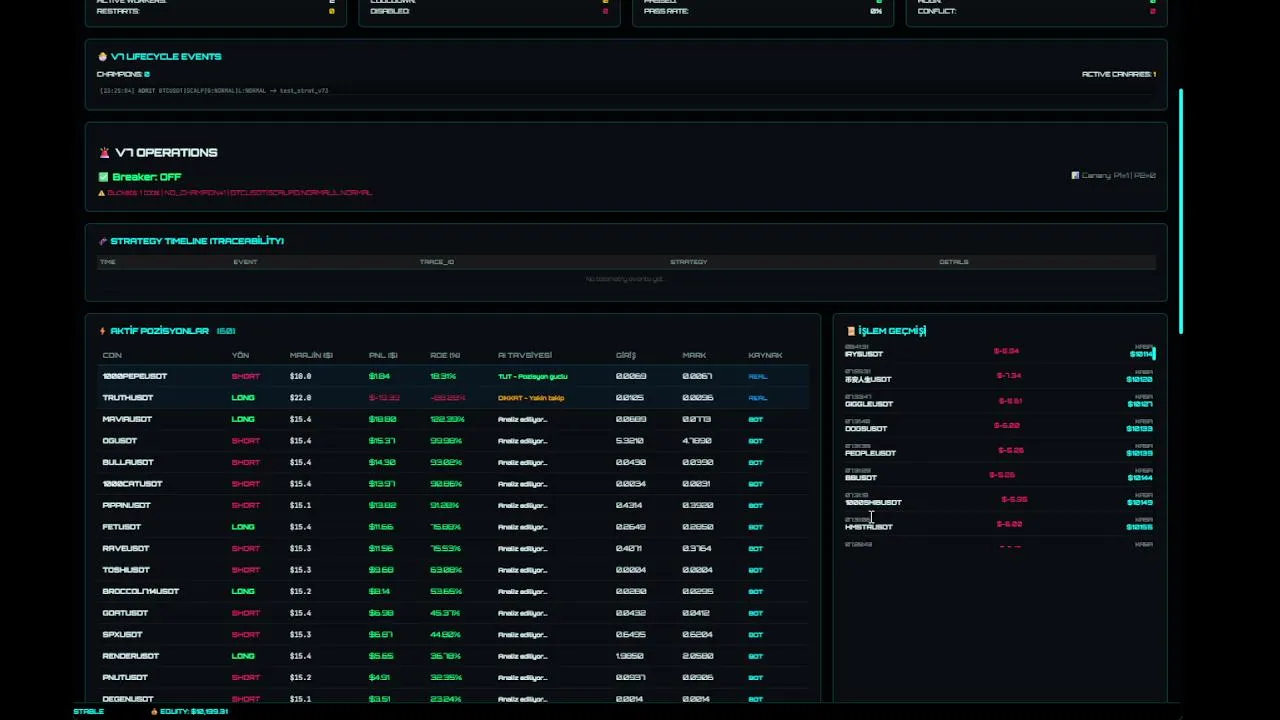This screenshot has height=720, width=1280.
Task: Click the Canary P&L text in V7 Operations
Action: point(1118,175)
